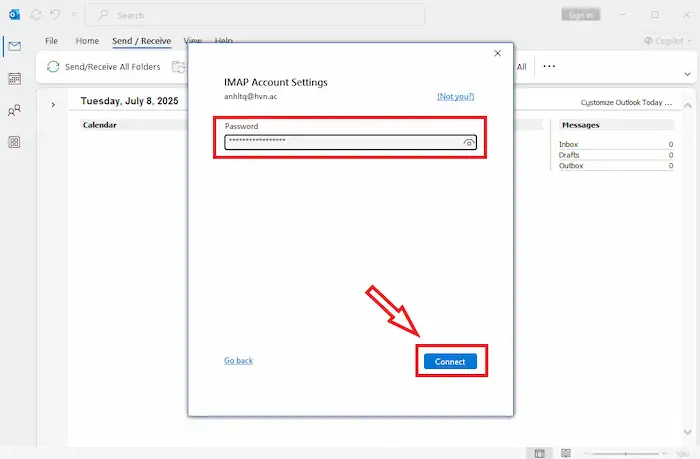Click the Go back link
The height and width of the screenshot is (459, 700).
coord(238,360)
